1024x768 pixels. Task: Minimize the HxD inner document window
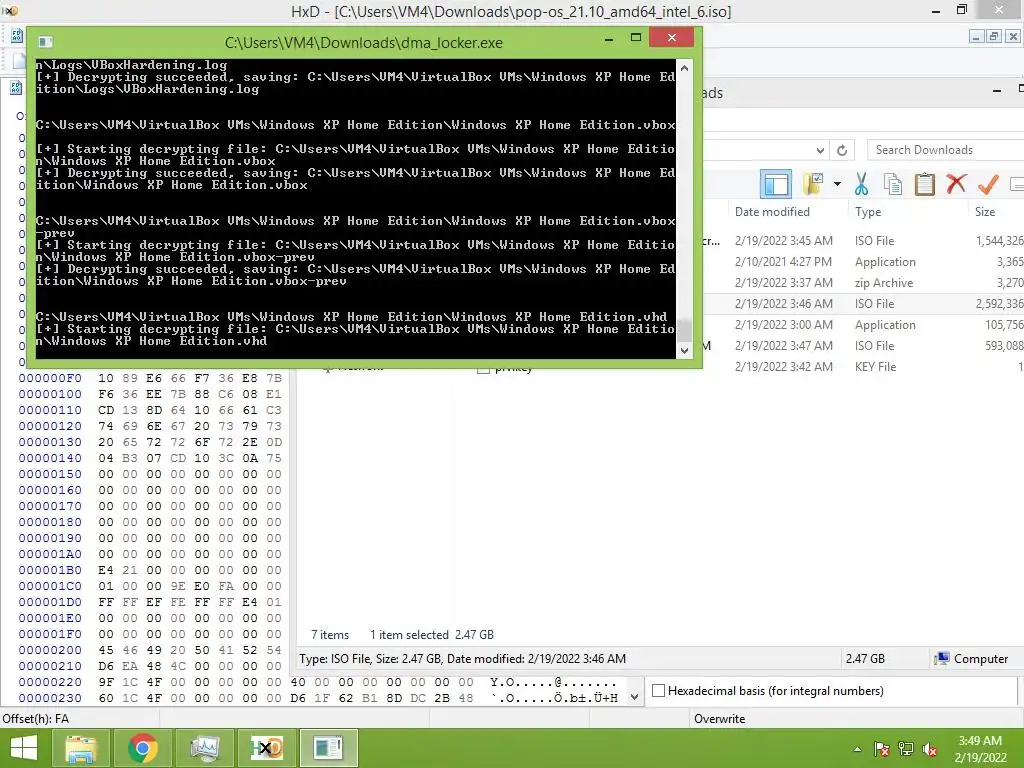pyautogui.click(x=976, y=37)
